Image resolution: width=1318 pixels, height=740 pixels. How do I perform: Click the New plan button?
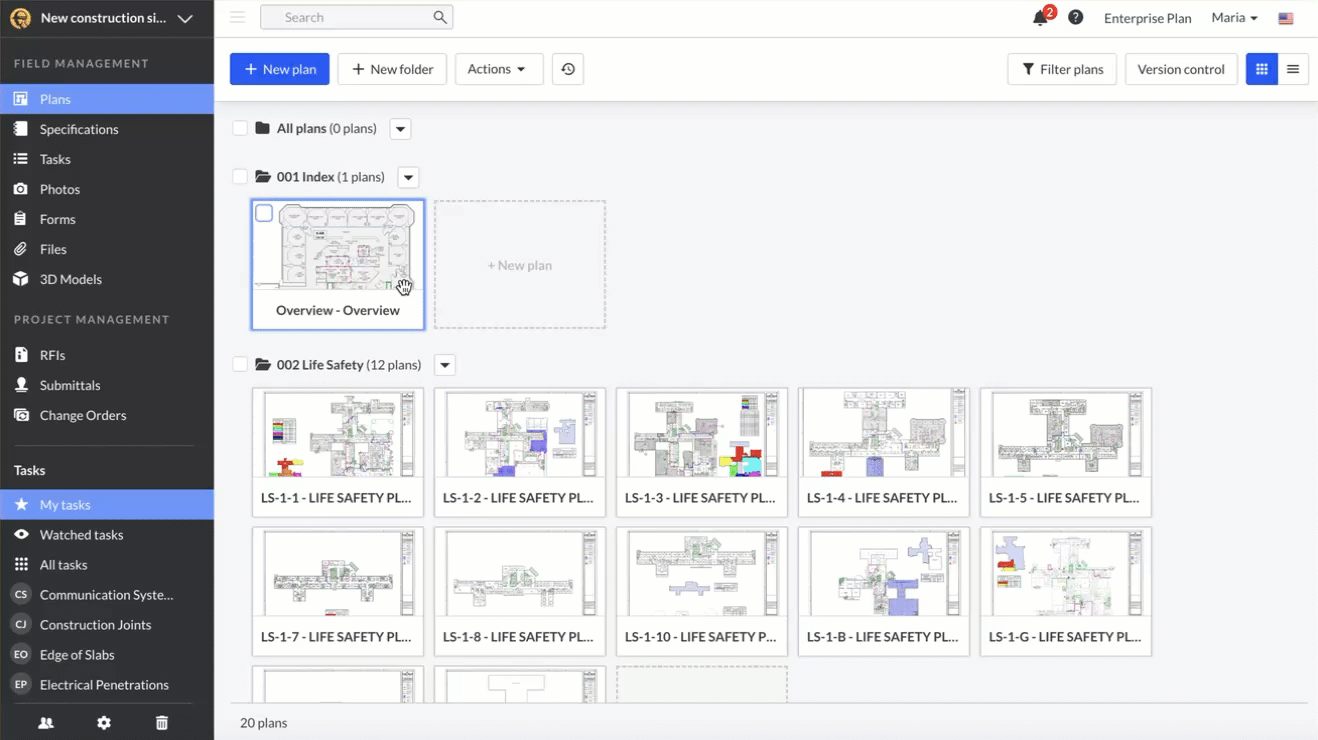[x=280, y=69]
